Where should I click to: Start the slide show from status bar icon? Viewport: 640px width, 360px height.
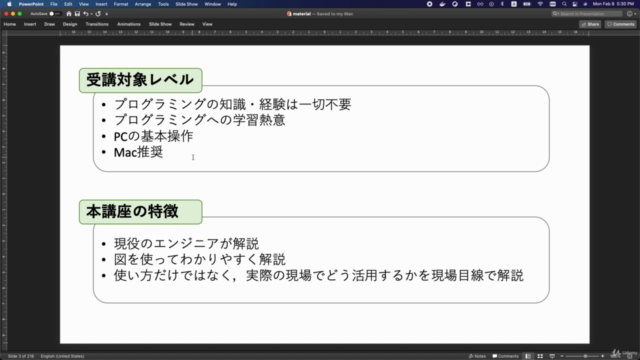pyautogui.click(x=552, y=356)
